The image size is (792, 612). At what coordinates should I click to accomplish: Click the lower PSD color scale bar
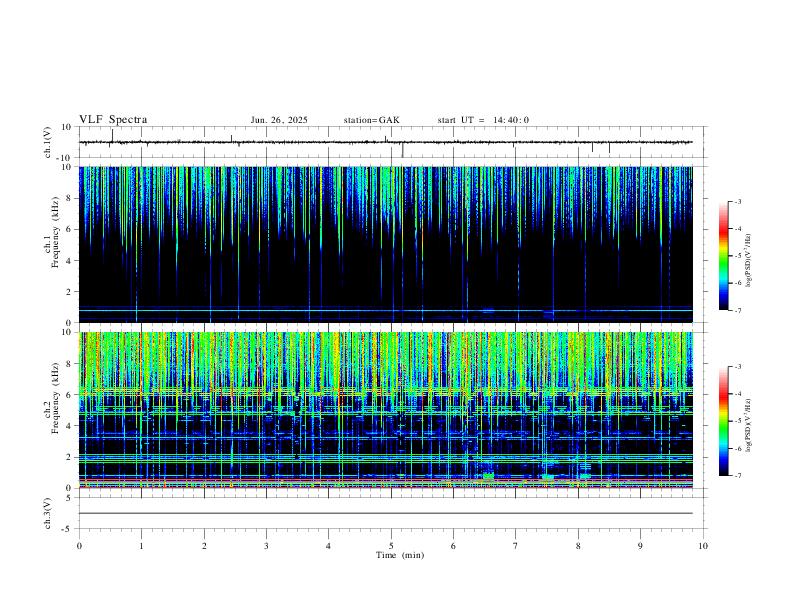click(723, 421)
